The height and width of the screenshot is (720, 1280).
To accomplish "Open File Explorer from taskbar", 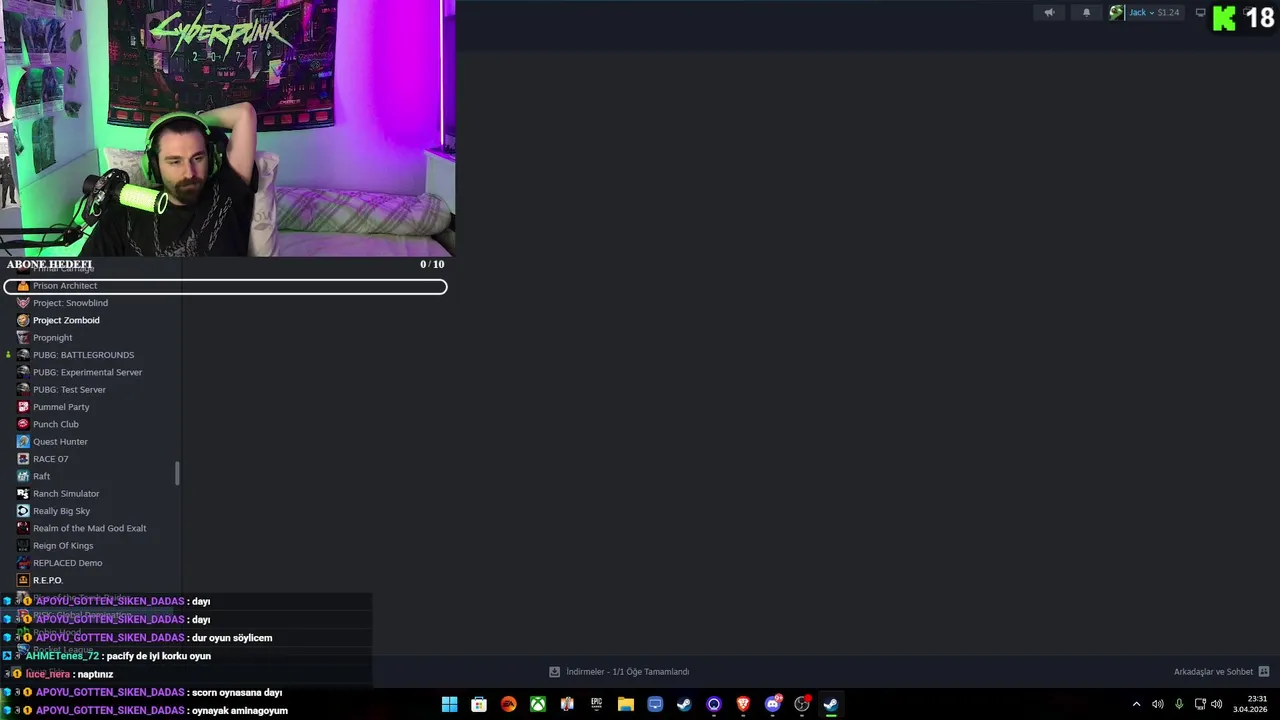I will coord(626,704).
